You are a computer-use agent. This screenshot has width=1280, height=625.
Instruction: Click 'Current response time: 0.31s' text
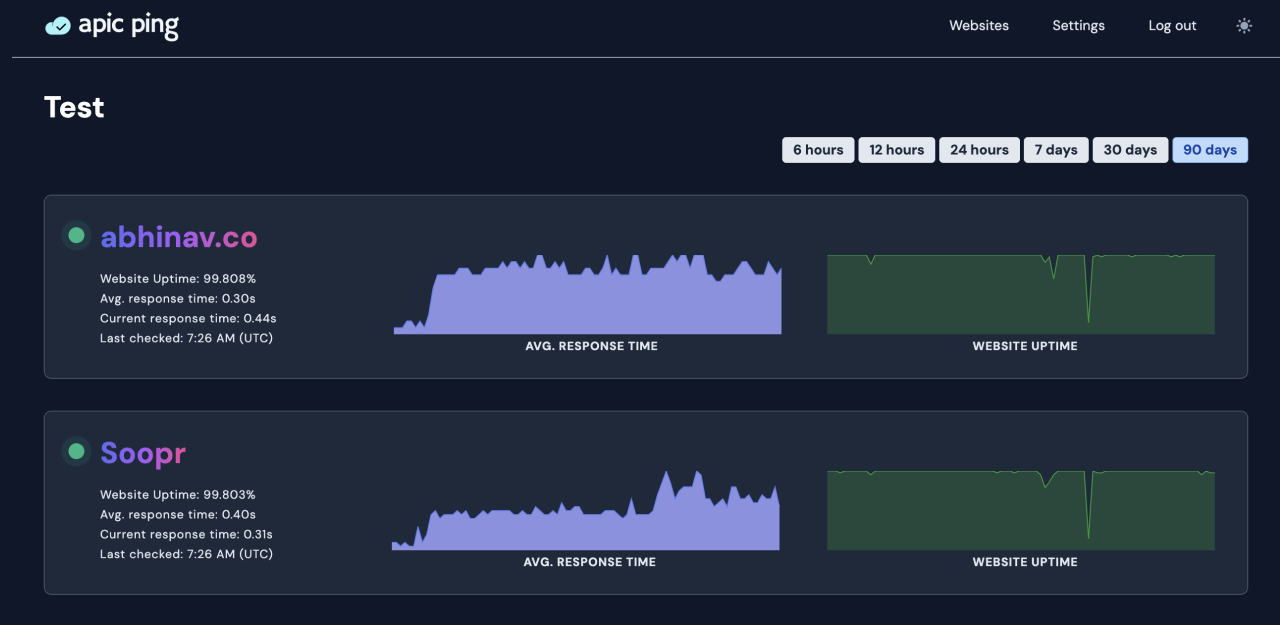click(x=186, y=535)
